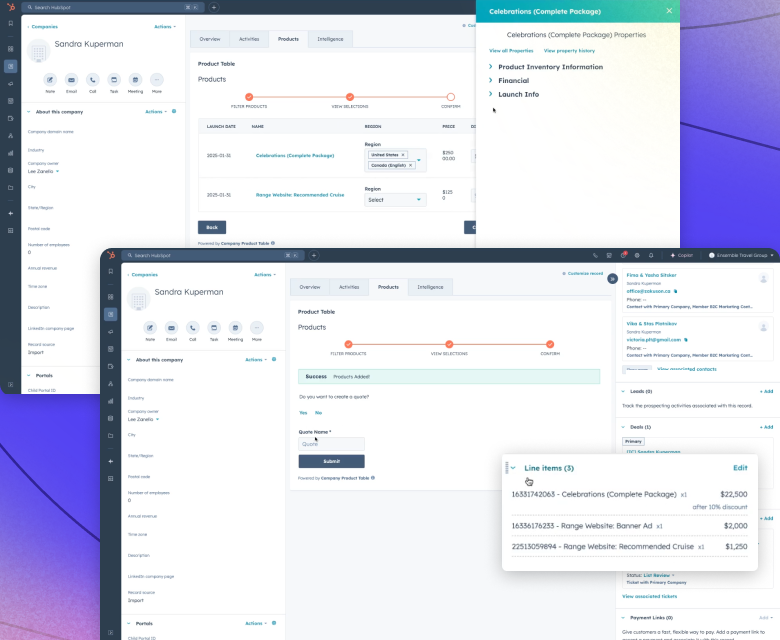Viewport: 780px width, 640px height.
Task: Collapse About this company in upper window
Action: coord(28,112)
